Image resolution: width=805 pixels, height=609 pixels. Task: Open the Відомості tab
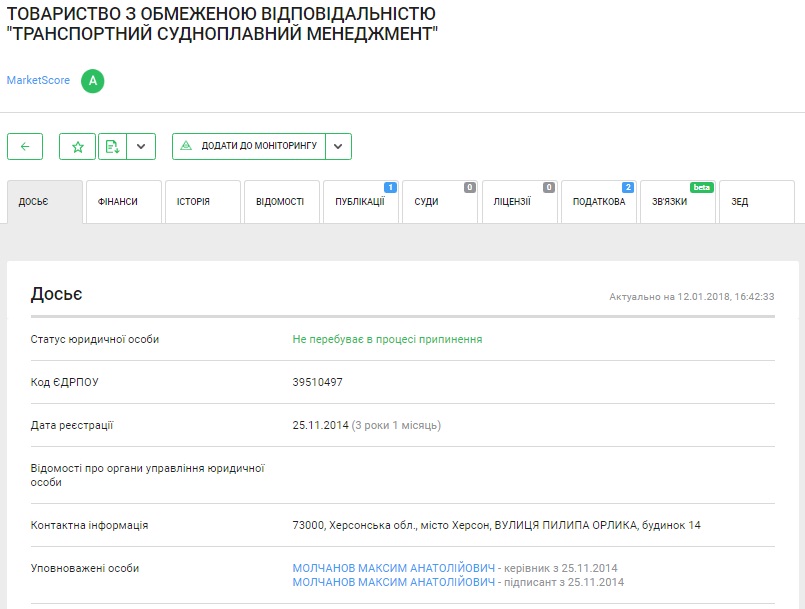pos(280,201)
